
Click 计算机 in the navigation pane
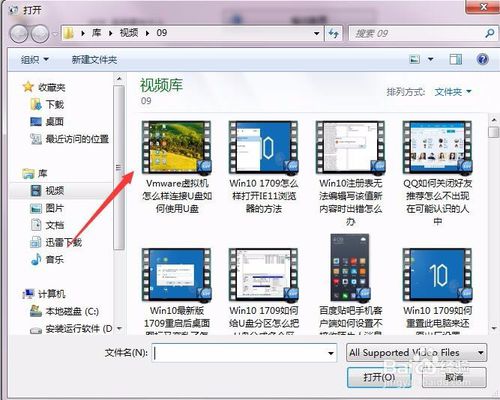click(x=44, y=294)
